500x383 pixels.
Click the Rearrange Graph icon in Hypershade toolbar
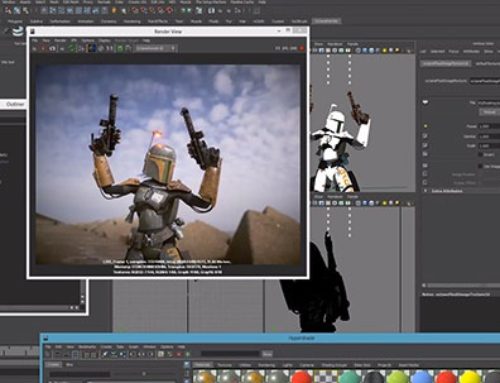[x=114, y=354]
